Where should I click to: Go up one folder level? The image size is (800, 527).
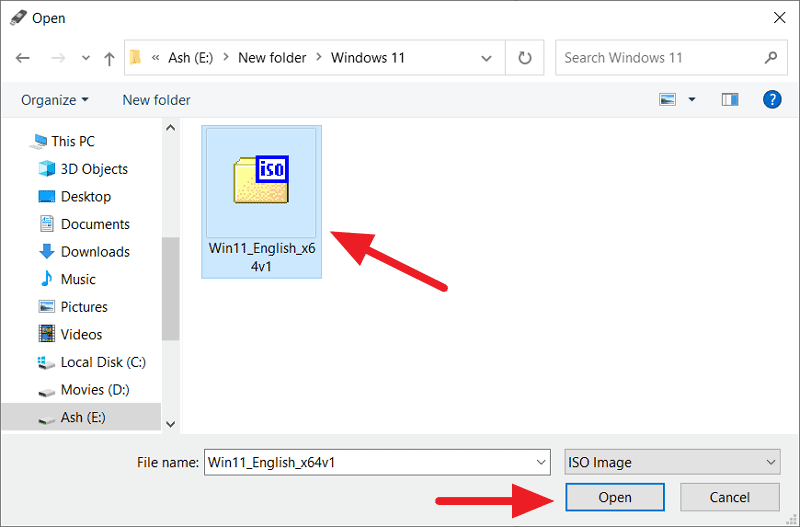click(109, 59)
